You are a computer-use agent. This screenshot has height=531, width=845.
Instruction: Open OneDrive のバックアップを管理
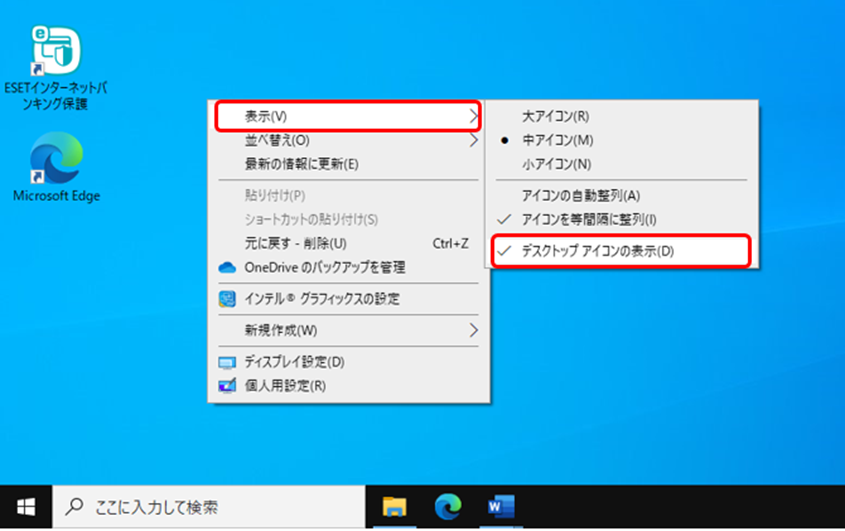(349, 267)
